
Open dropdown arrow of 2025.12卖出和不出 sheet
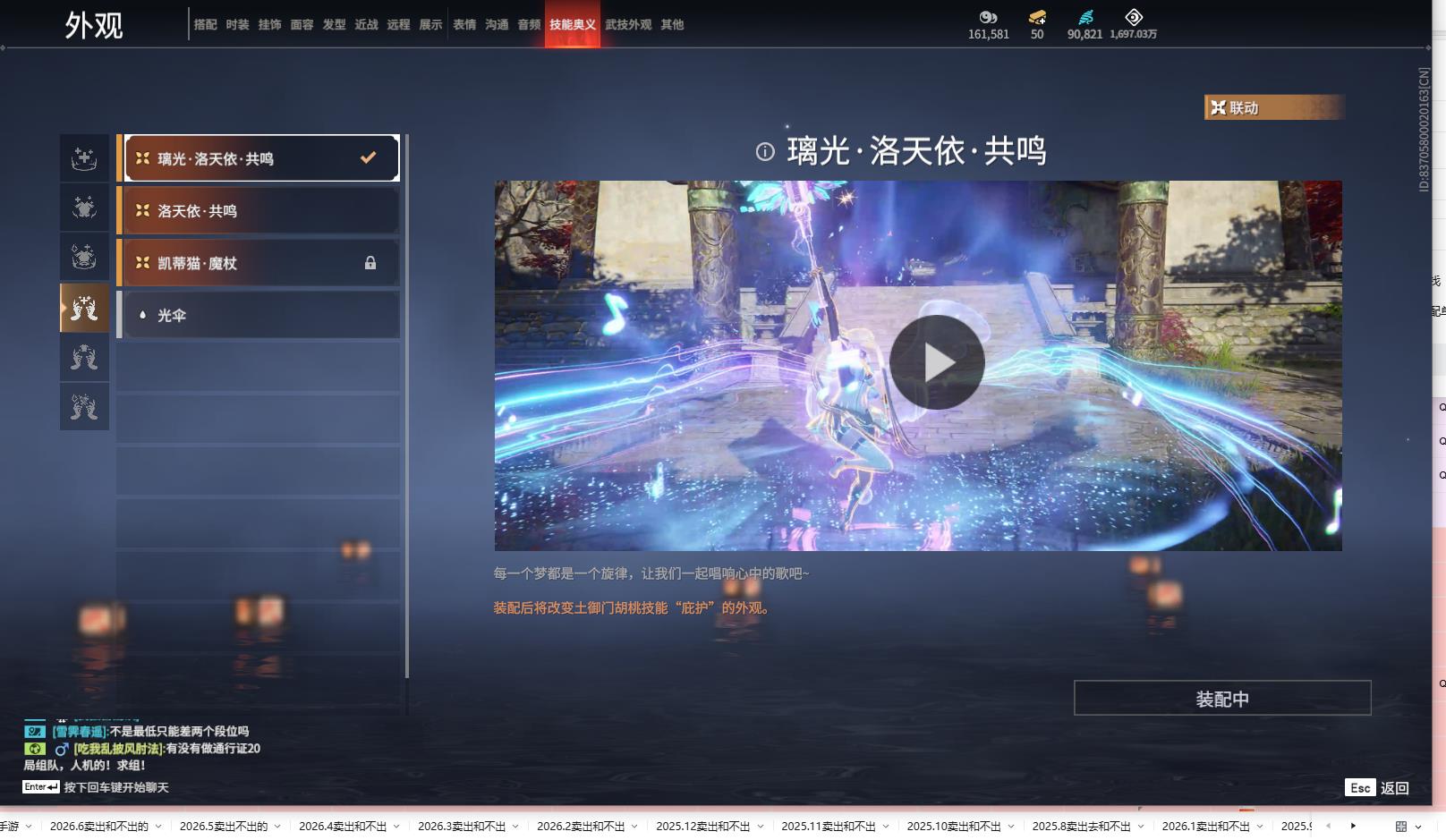pos(760,827)
